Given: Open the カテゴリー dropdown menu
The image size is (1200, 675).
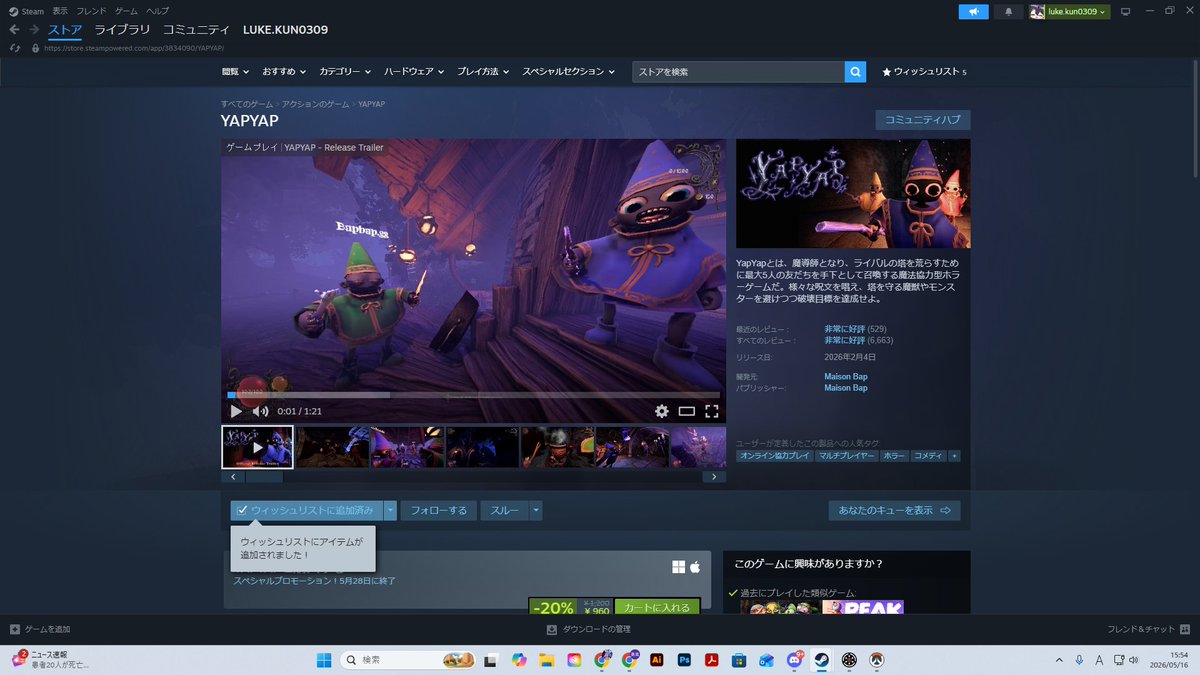Looking at the screenshot, I should tap(345, 72).
